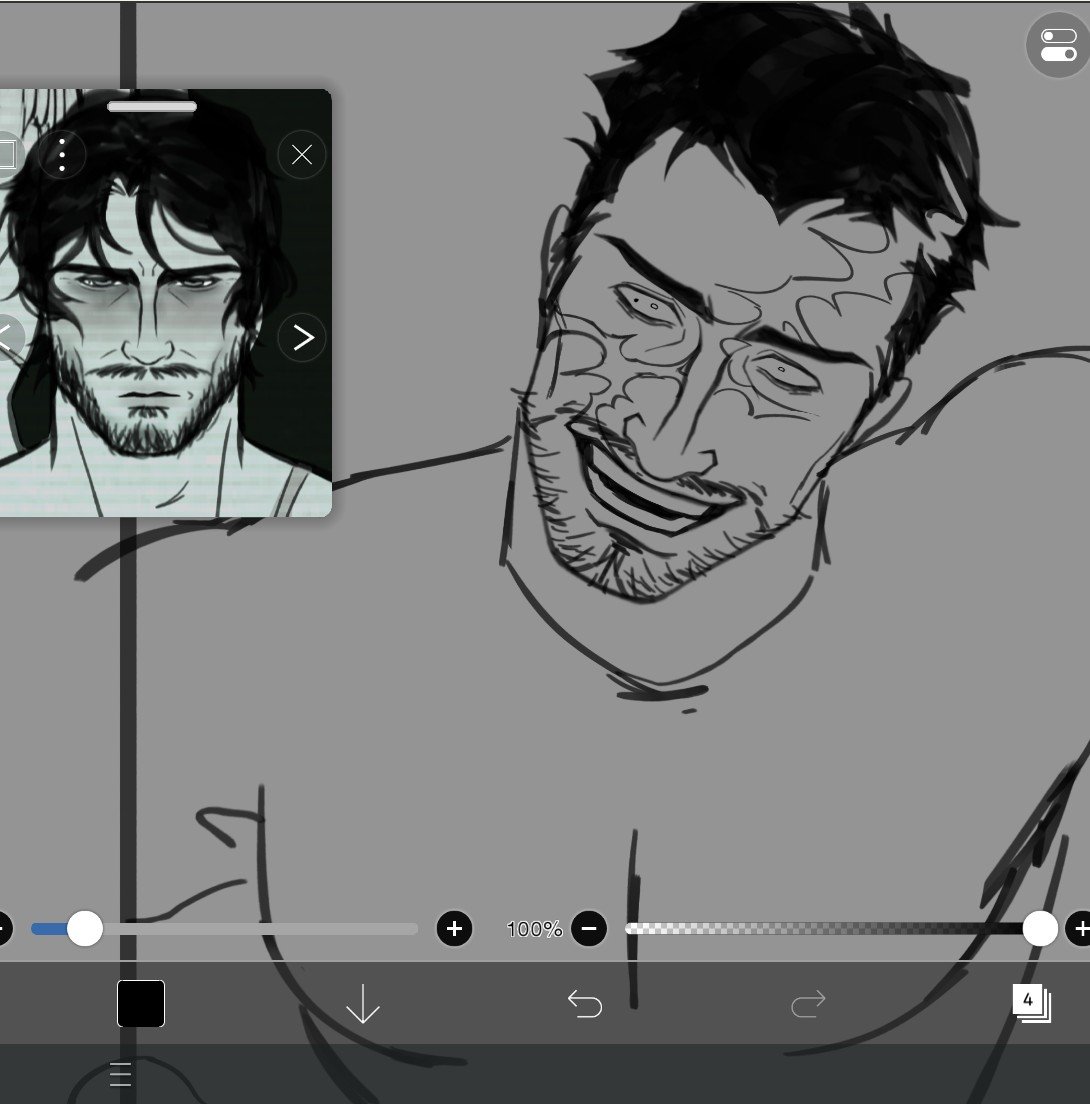The width and height of the screenshot is (1090, 1104).
Task: Open the layers panel showing 4
Action: click(x=1031, y=1003)
